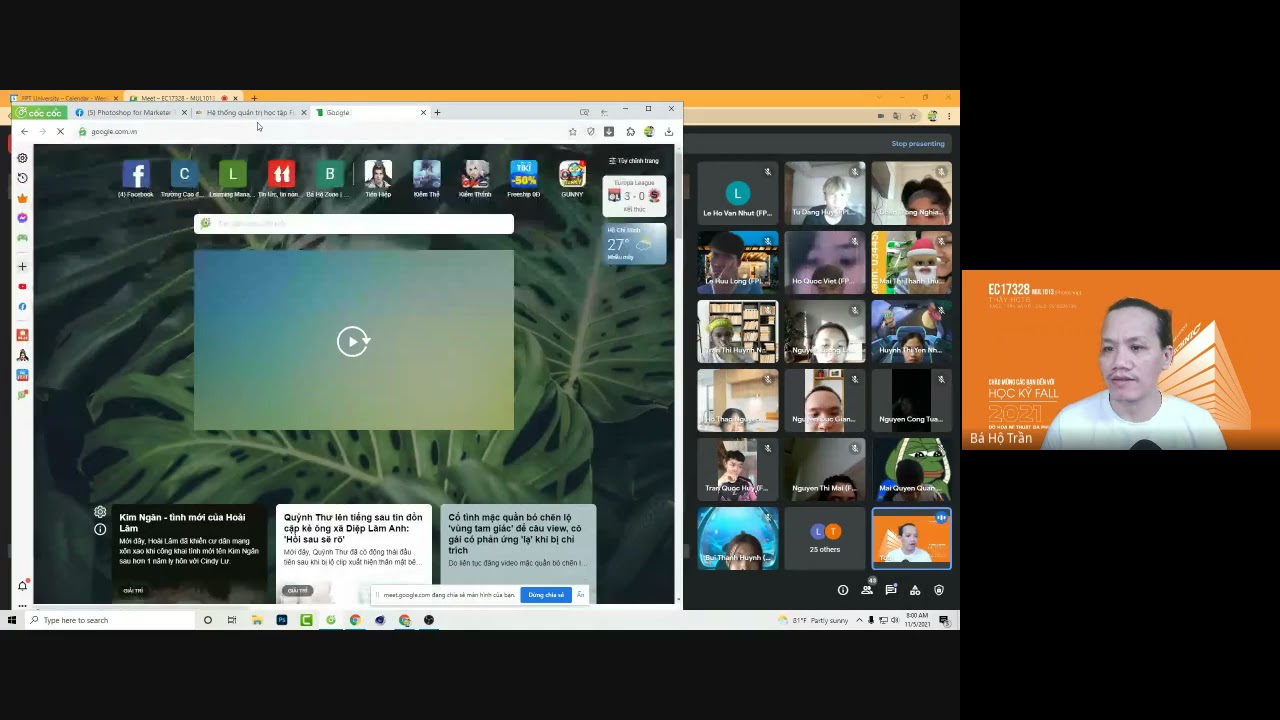Open news feed settings gear
The width and height of the screenshot is (1280, 720).
coord(100,512)
